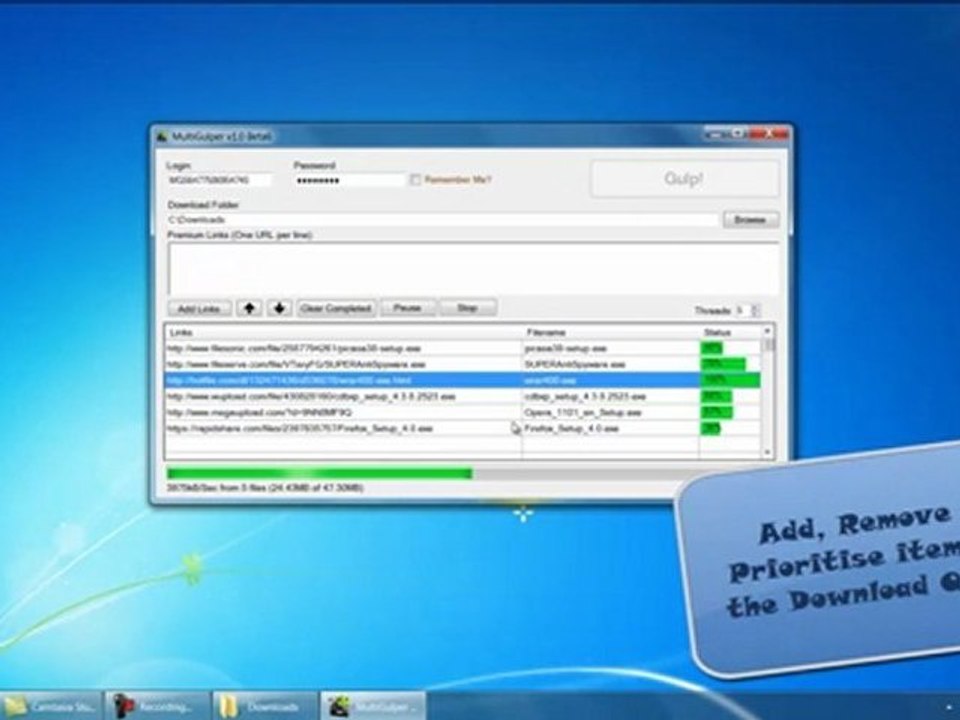Select the picasa38-setup.exe row
The height and width of the screenshot is (720, 960).
tap(463, 348)
